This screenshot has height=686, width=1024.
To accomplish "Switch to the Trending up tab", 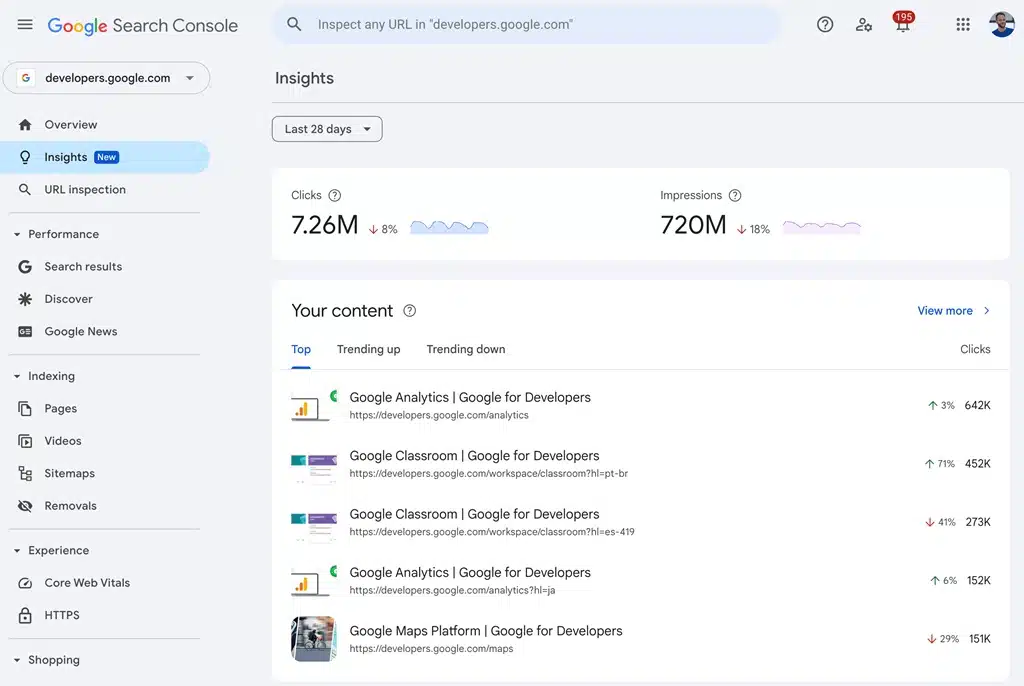I will pyautogui.click(x=368, y=349).
